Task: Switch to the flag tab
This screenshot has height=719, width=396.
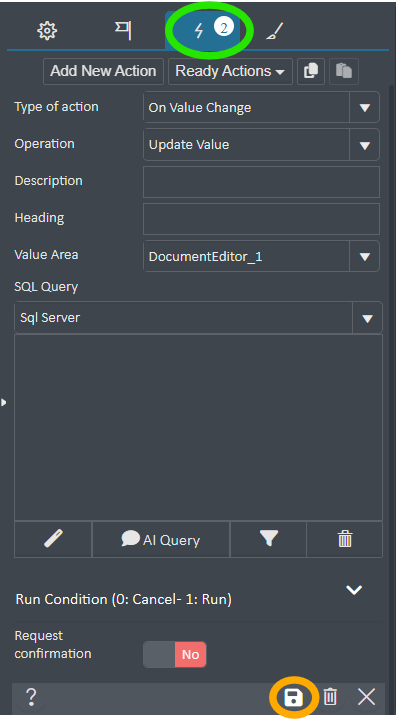Action: tap(123, 30)
